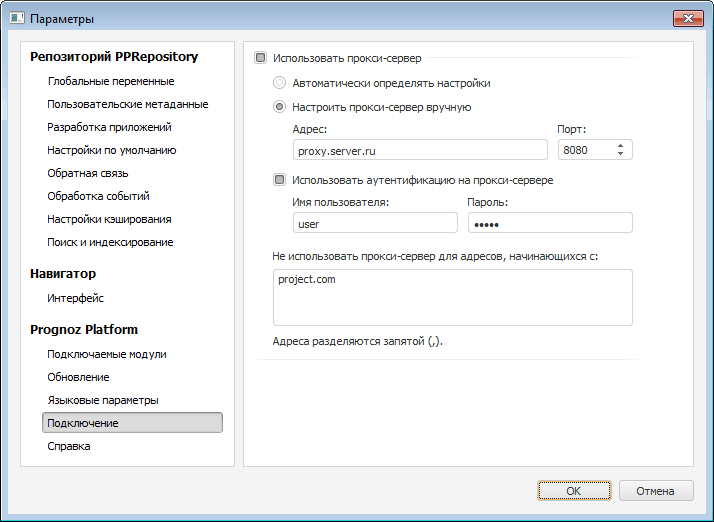This screenshot has height=522, width=714.
Task: Enable the Использовать прокси-сервер checkbox
Action: tap(260, 58)
